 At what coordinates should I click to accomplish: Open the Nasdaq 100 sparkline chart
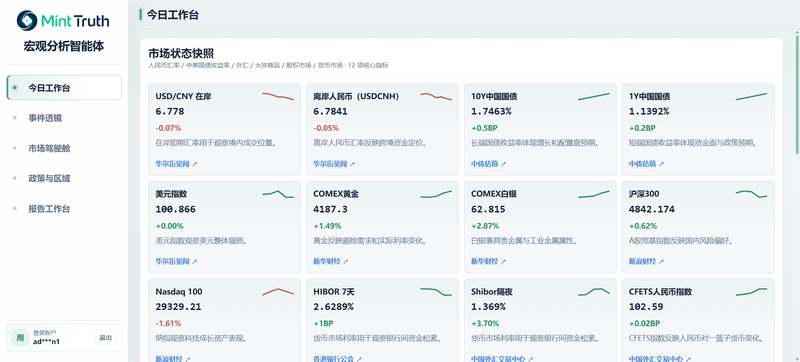tap(278, 292)
